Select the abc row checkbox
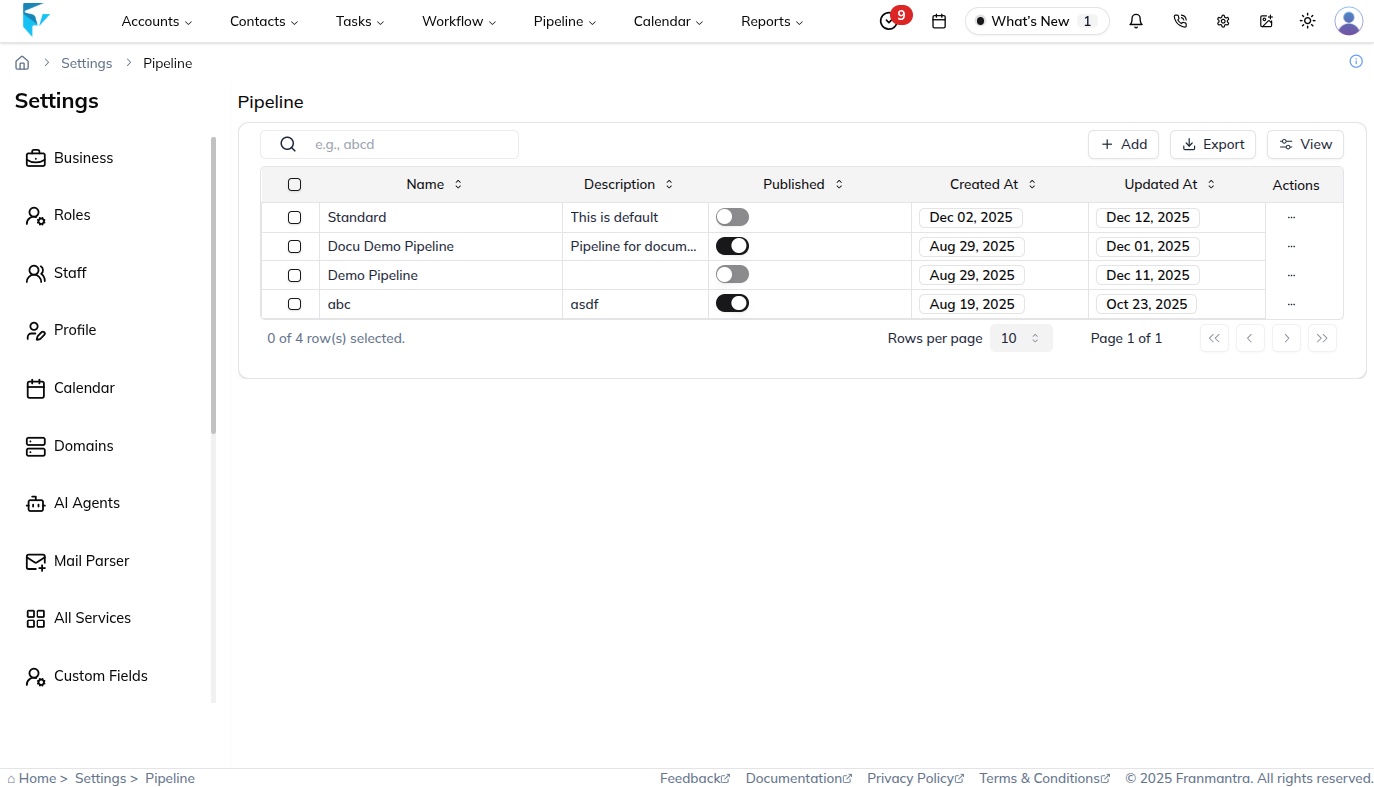The width and height of the screenshot is (1374, 787). click(x=294, y=304)
